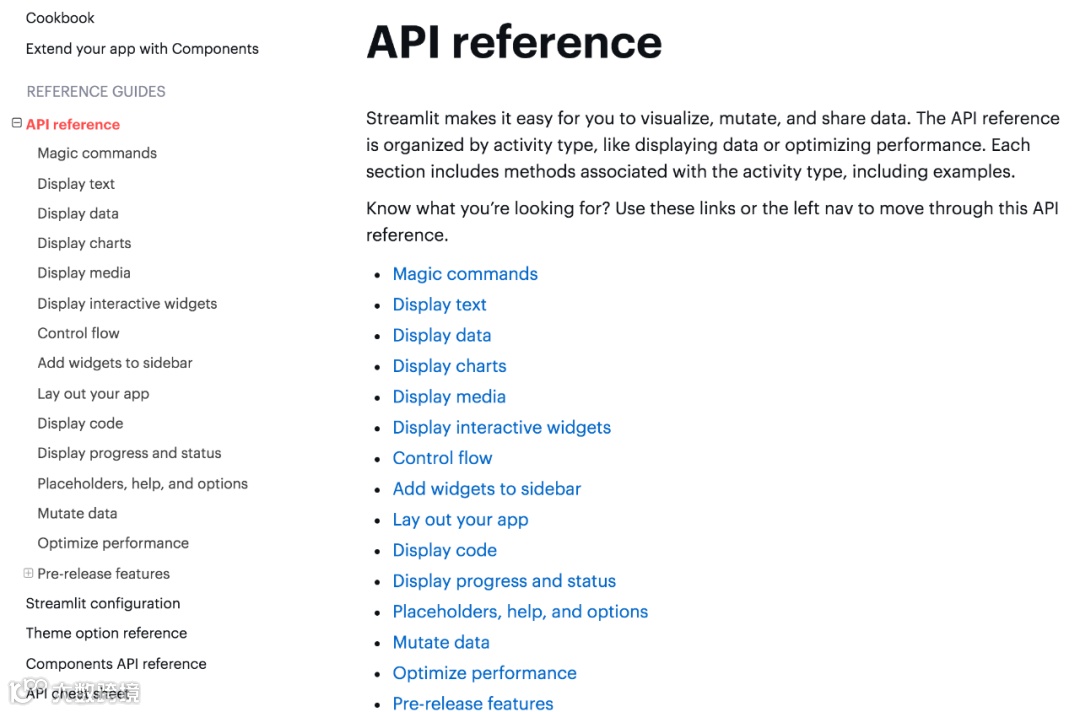
Task: Expand Pre-release features in sidebar
Action: tap(28, 573)
